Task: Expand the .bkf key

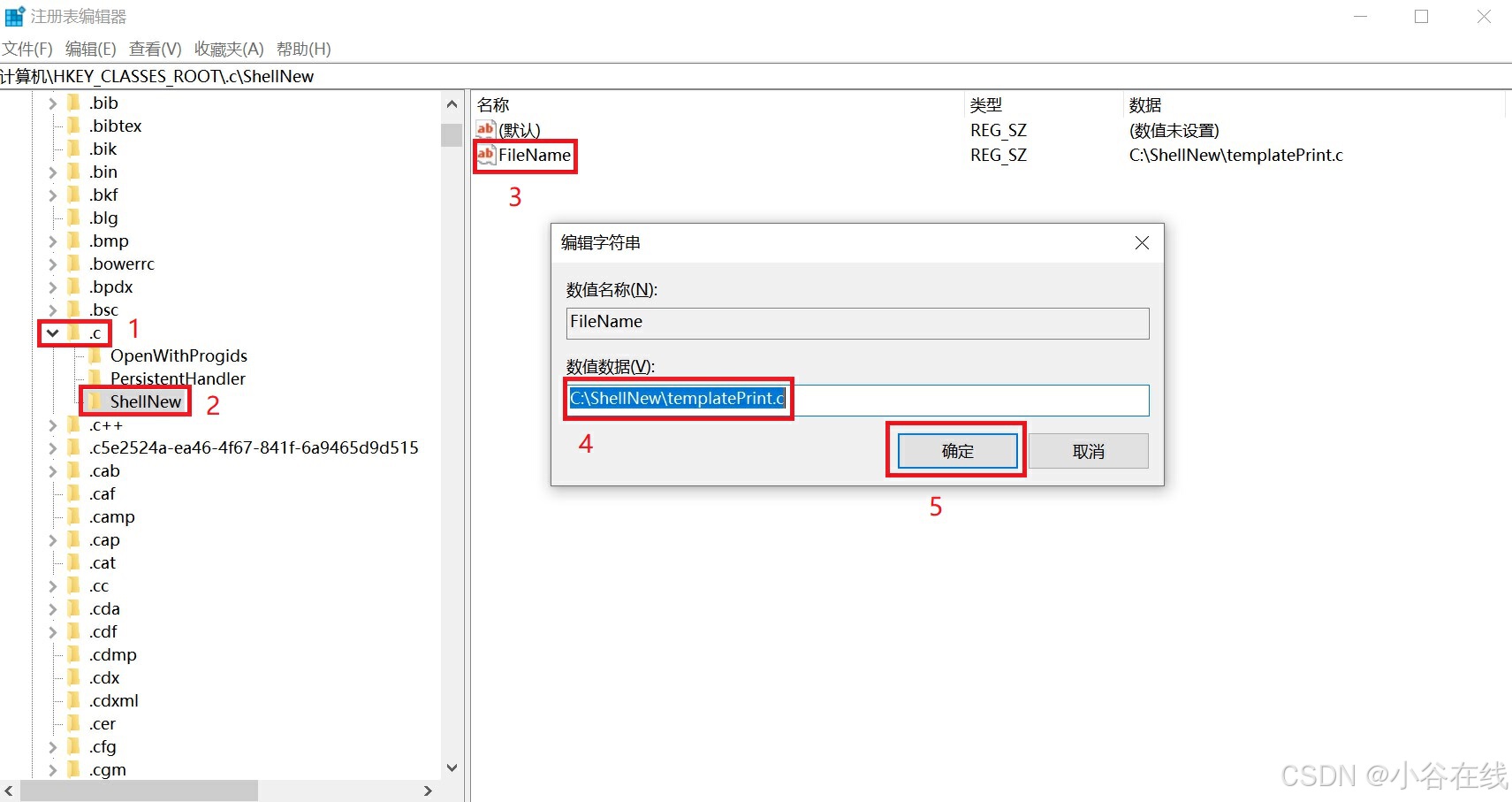Action: tap(53, 195)
